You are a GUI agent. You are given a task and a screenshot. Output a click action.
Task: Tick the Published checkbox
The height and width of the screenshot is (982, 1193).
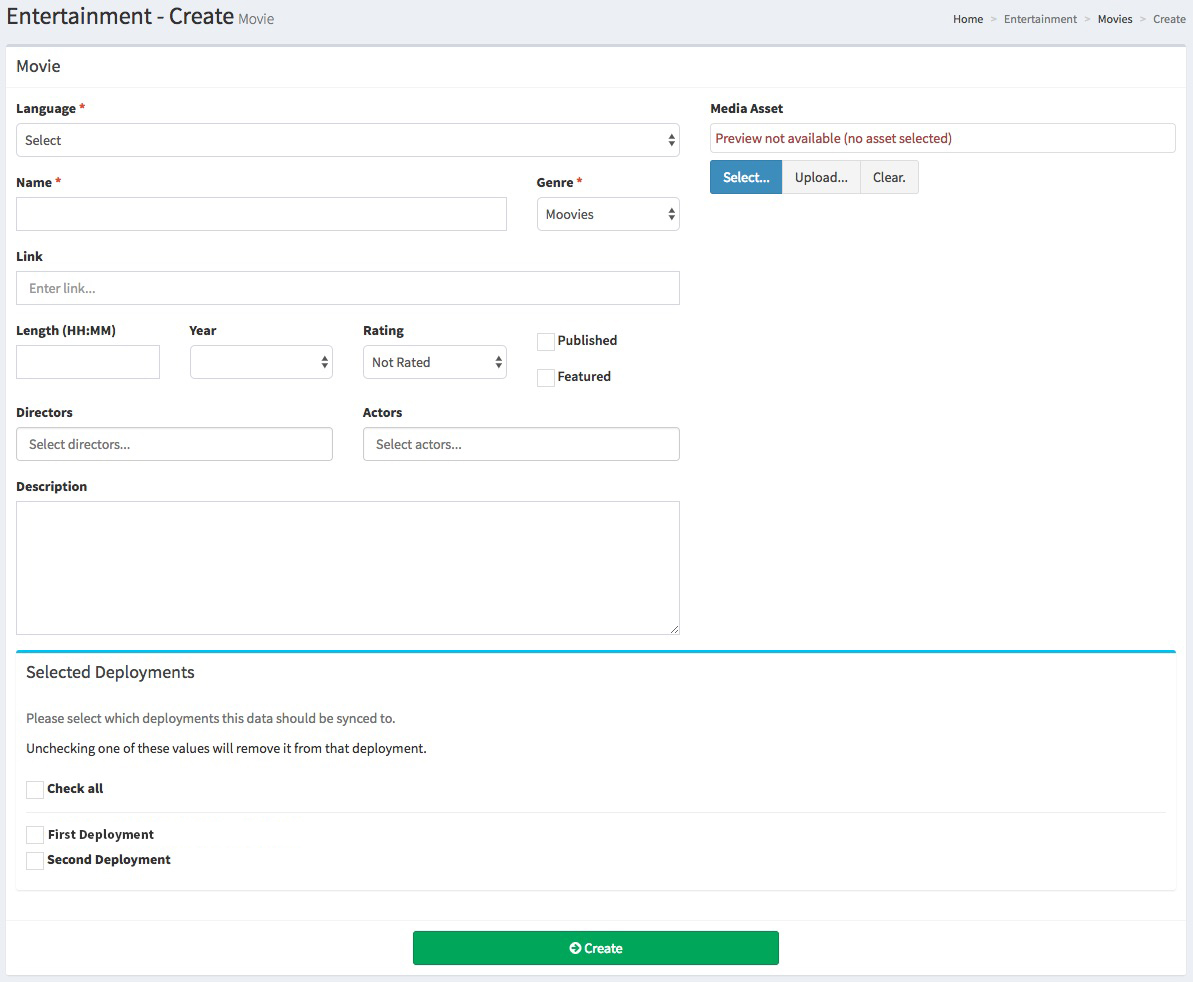[x=546, y=342]
